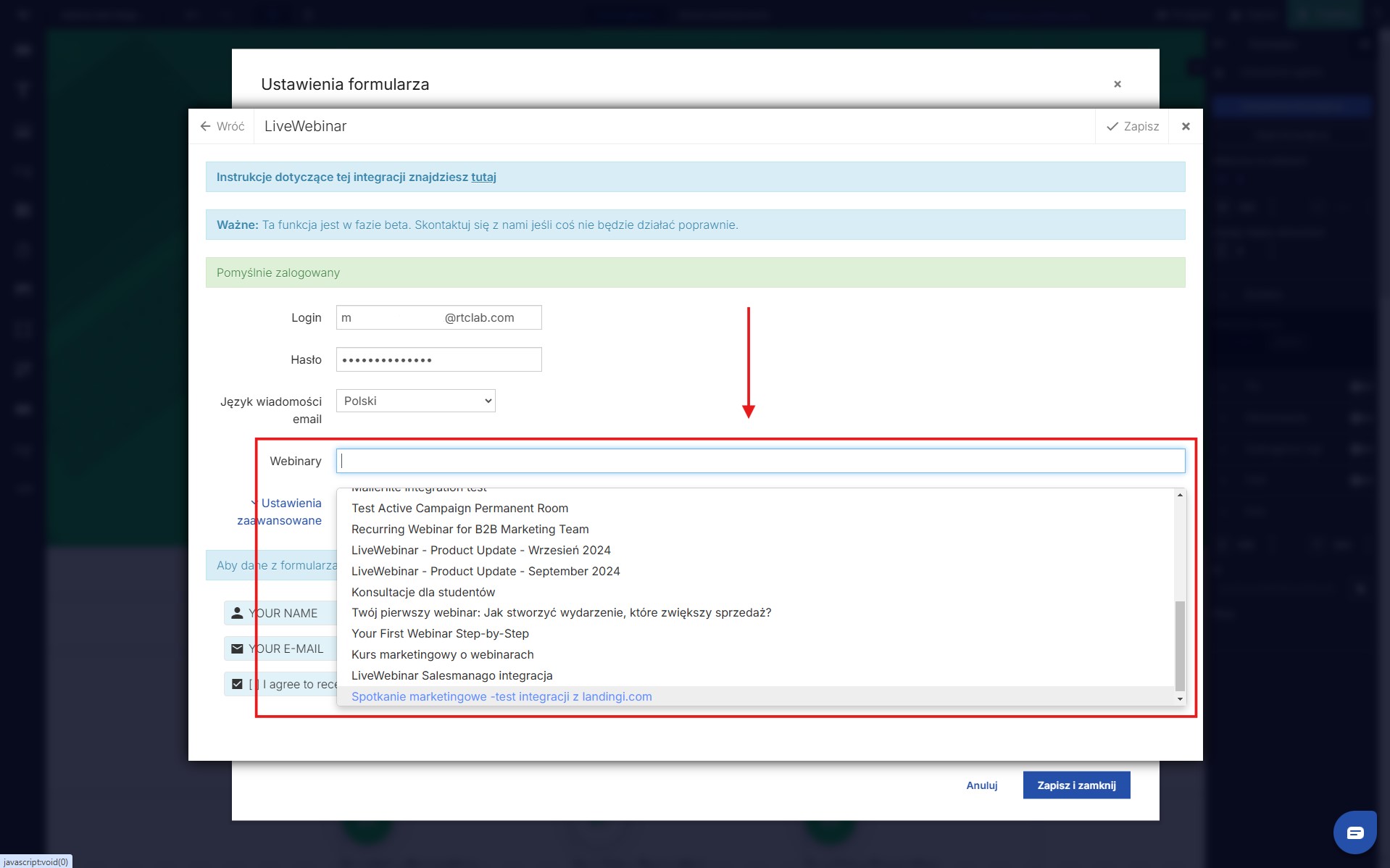Click into the Hasło password field

click(x=438, y=359)
